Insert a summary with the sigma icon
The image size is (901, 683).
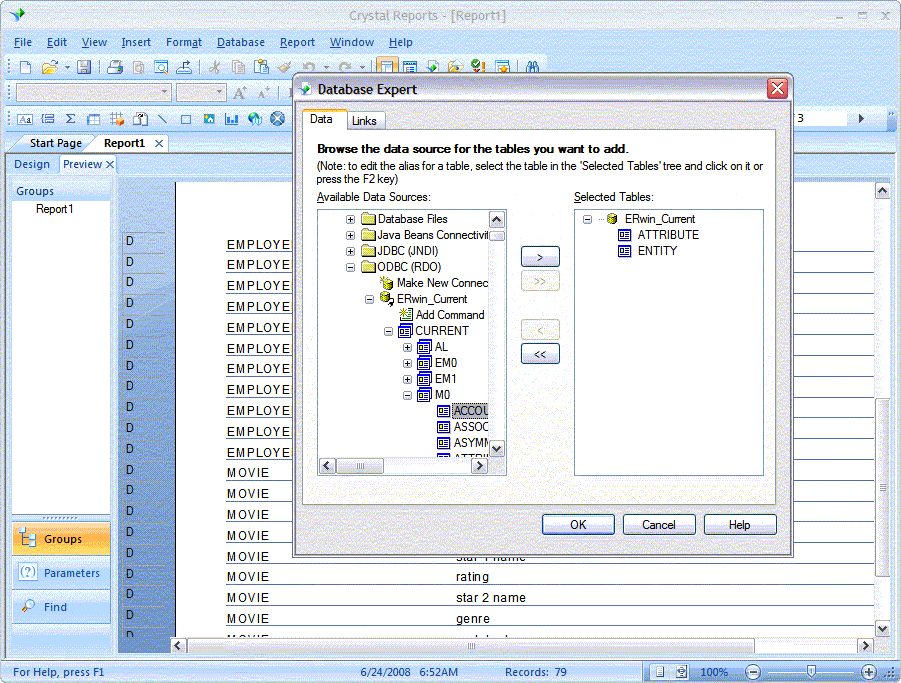[x=70, y=119]
